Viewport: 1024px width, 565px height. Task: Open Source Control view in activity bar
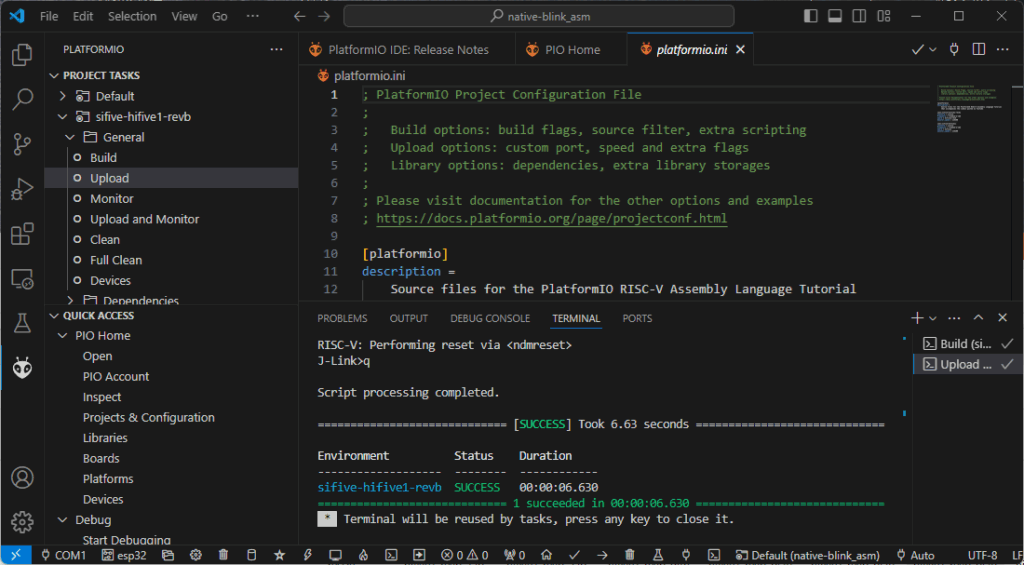click(x=22, y=143)
